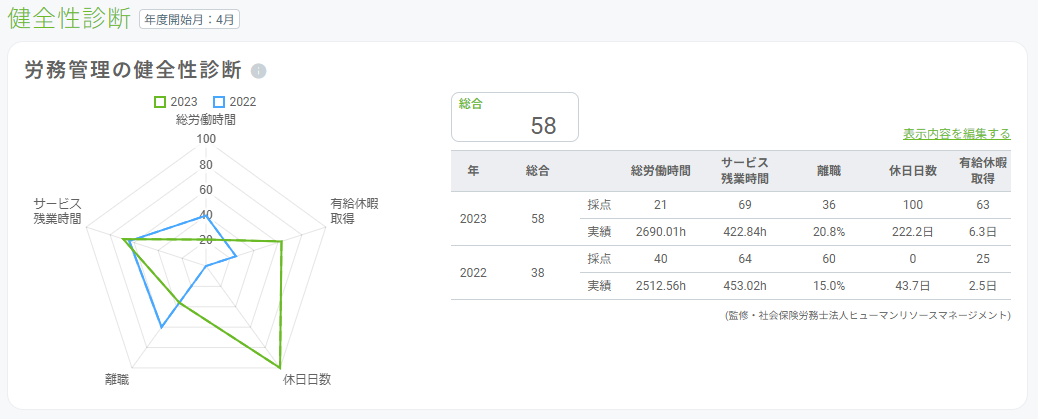Viewport: 1038px width, 419px height.
Task: Select the 2022 year row cell
Action: [474, 272]
